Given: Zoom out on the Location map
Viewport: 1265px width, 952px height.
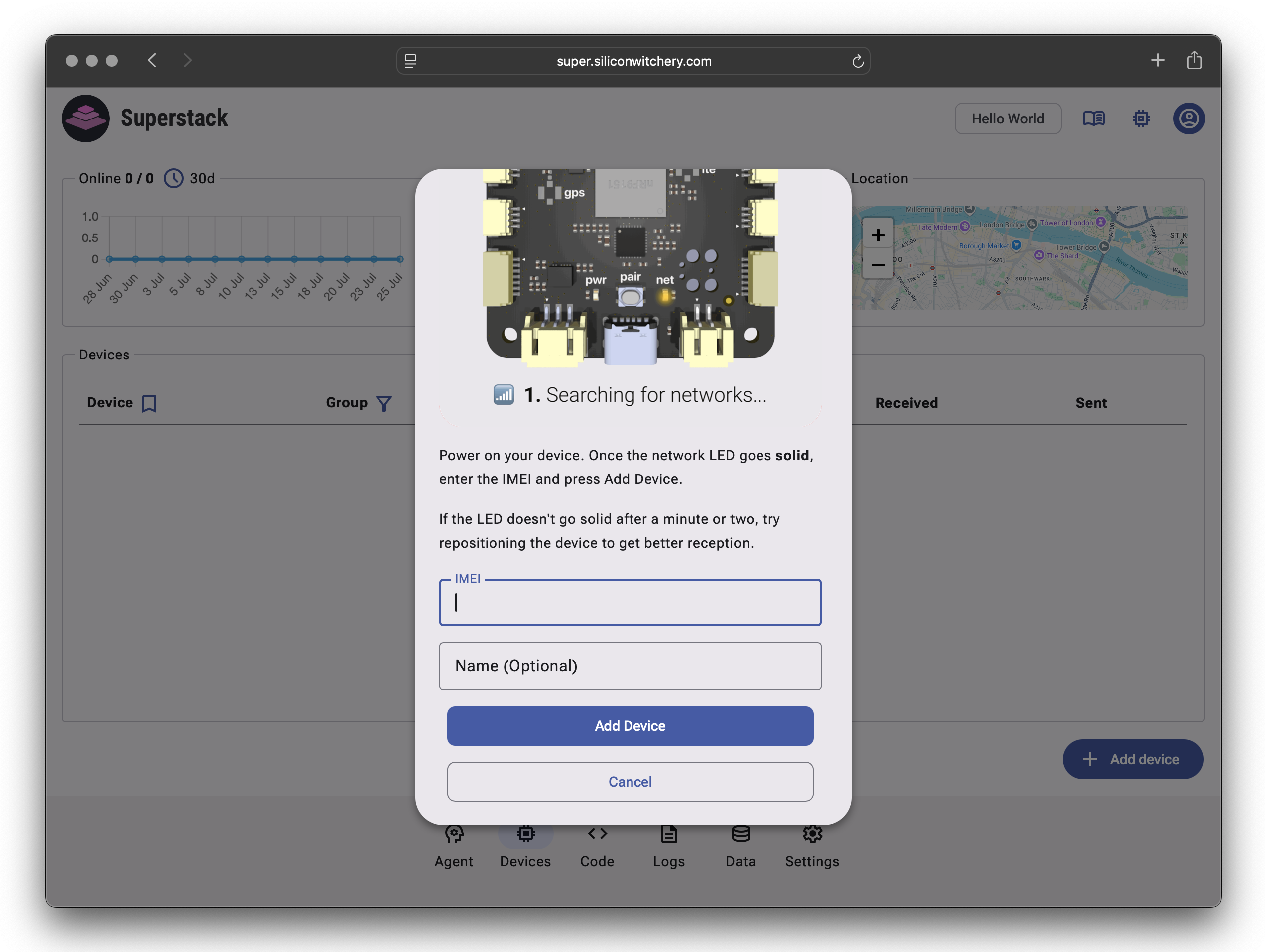Looking at the screenshot, I should pos(878,264).
